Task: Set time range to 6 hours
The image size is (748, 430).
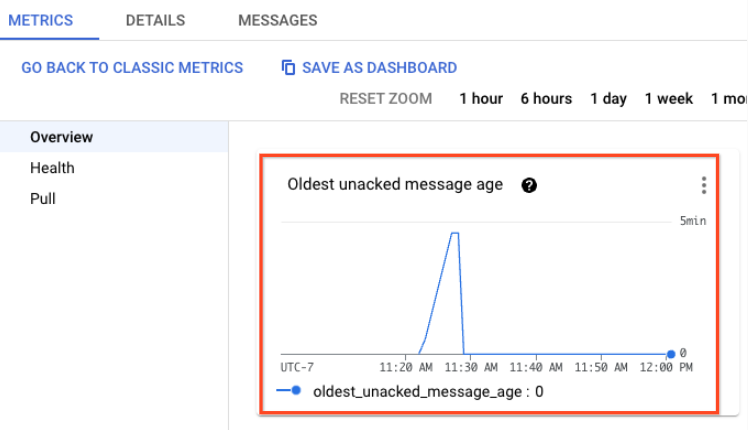Action: [x=546, y=98]
